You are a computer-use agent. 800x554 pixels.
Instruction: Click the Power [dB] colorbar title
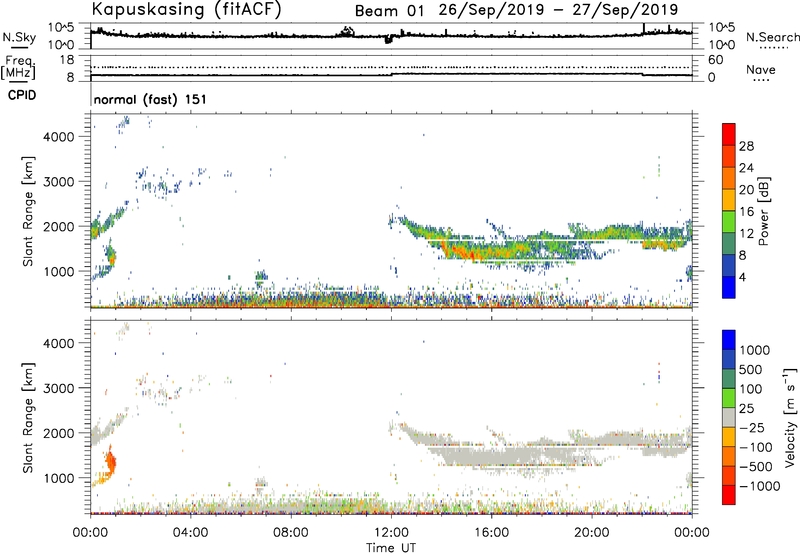[764, 211]
